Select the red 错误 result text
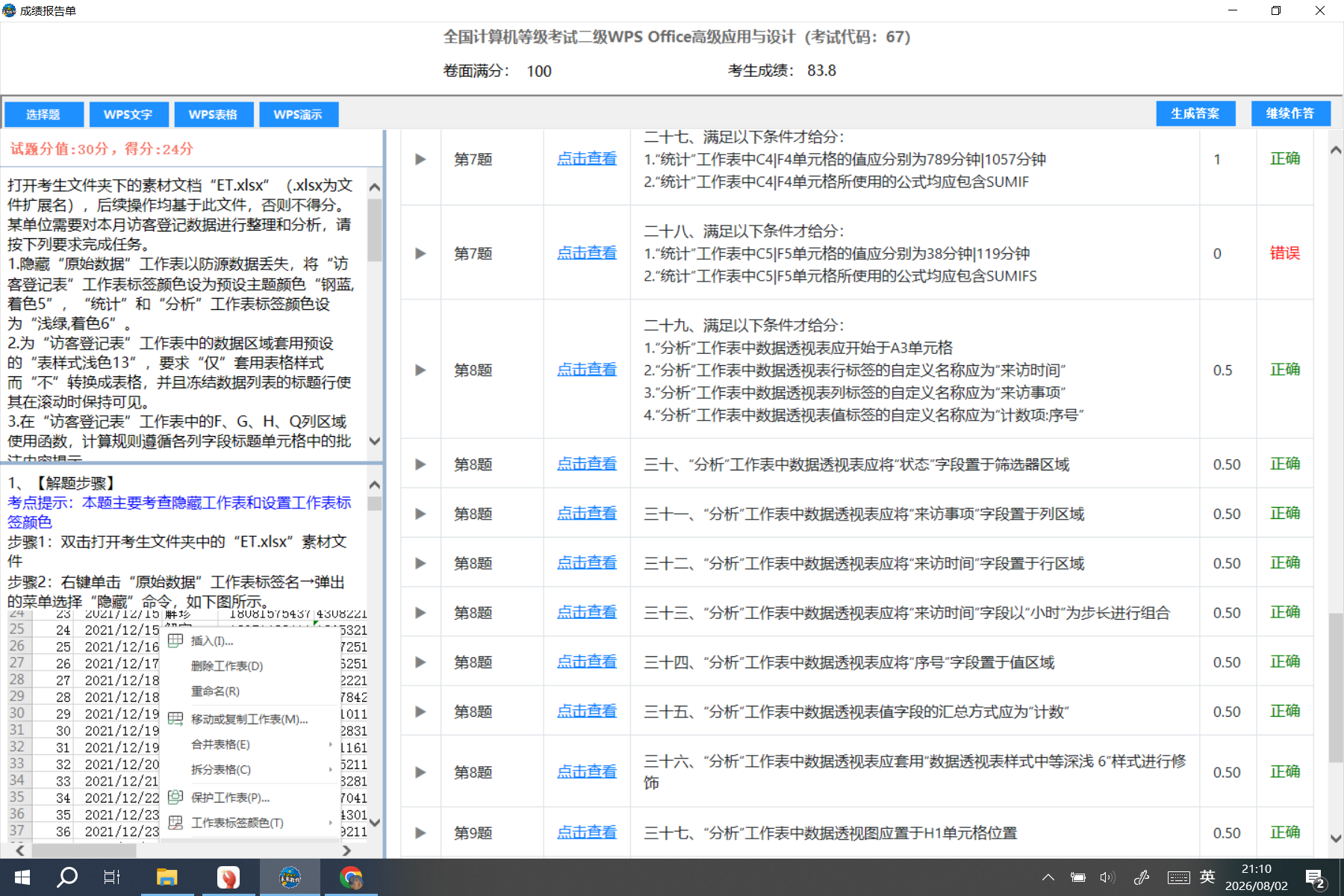Screen dimensions: 1344x896 coord(1285,253)
